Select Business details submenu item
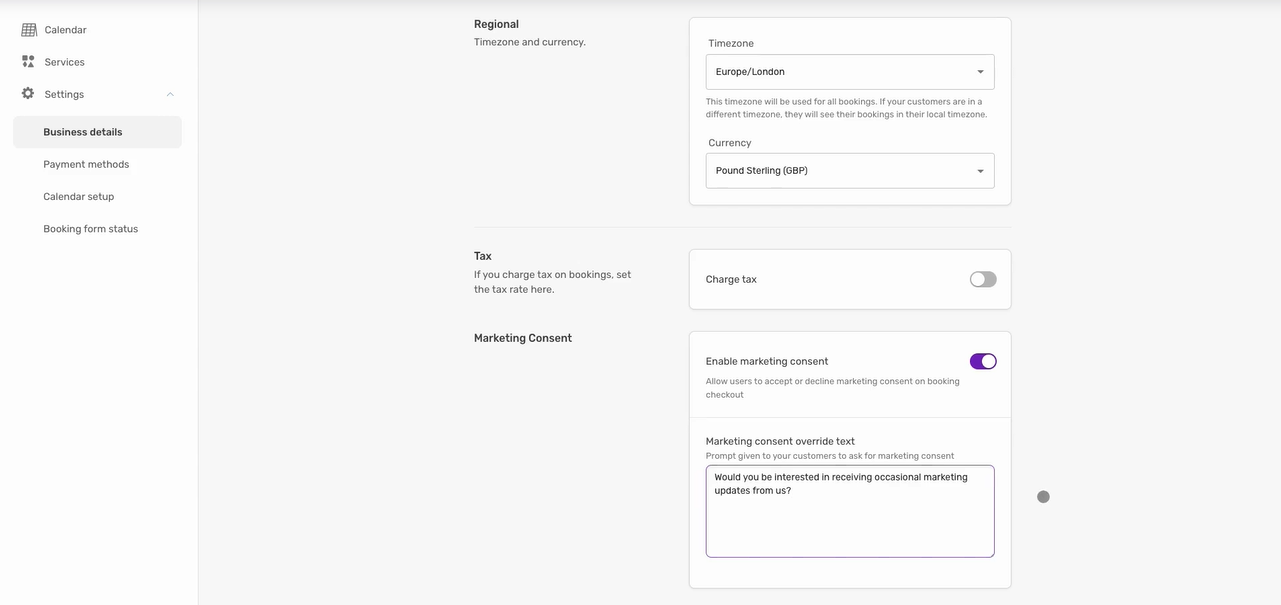The height and width of the screenshot is (605, 1281). click(83, 132)
